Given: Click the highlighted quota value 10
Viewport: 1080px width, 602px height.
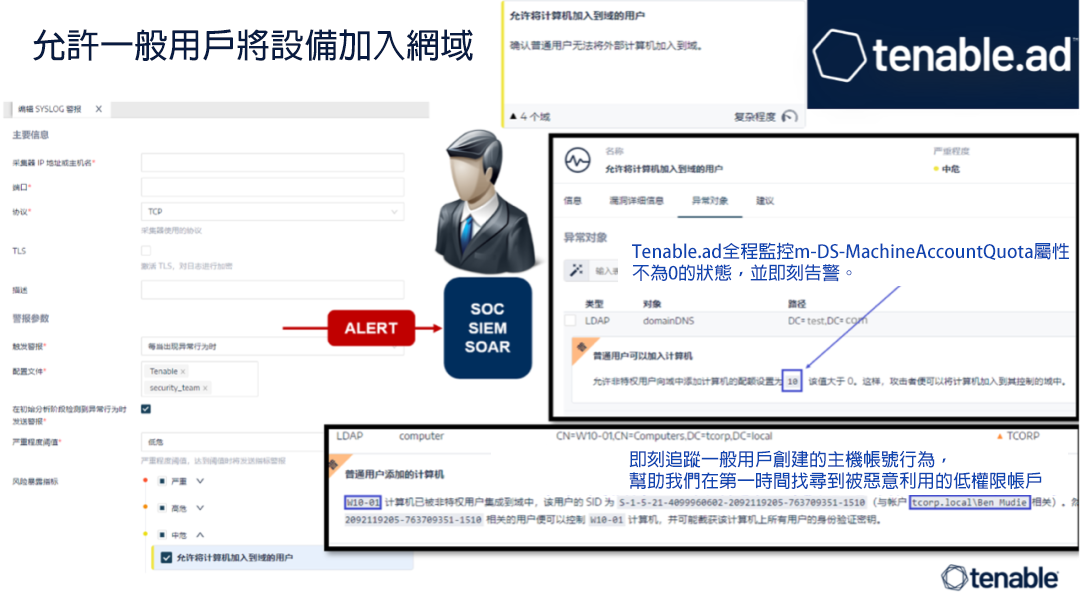Looking at the screenshot, I should (792, 382).
